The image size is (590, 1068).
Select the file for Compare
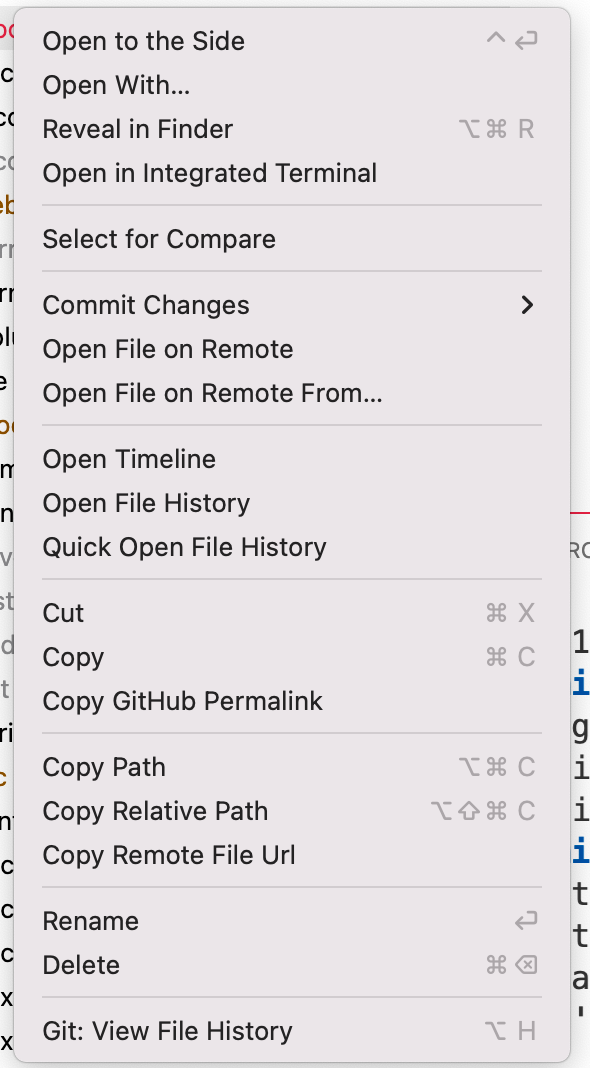(x=159, y=239)
